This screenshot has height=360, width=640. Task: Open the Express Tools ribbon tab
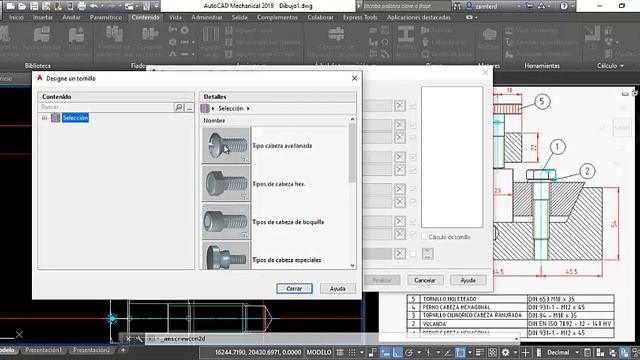coord(360,18)
